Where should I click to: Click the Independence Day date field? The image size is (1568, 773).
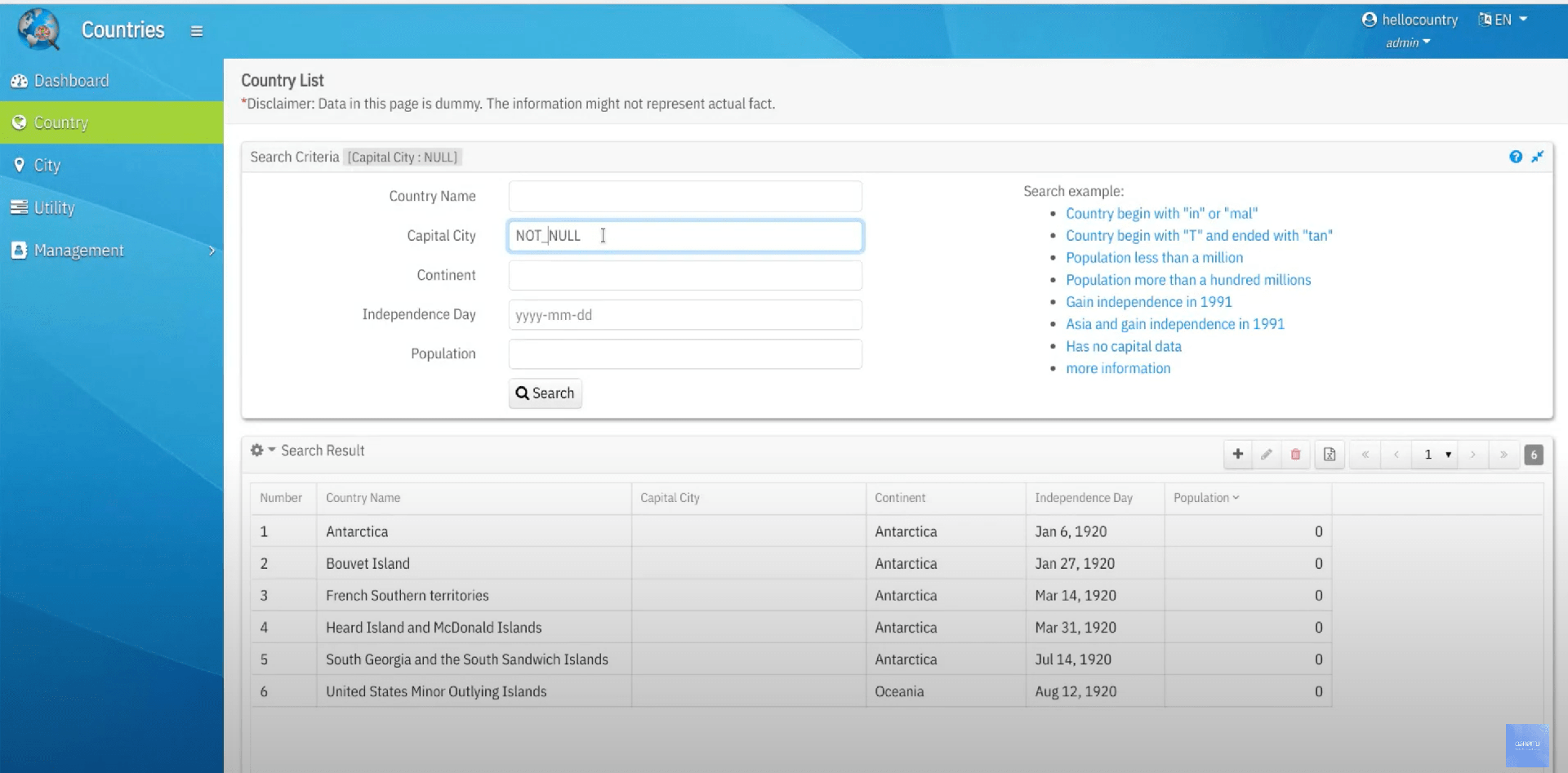[x=685, y=314]
